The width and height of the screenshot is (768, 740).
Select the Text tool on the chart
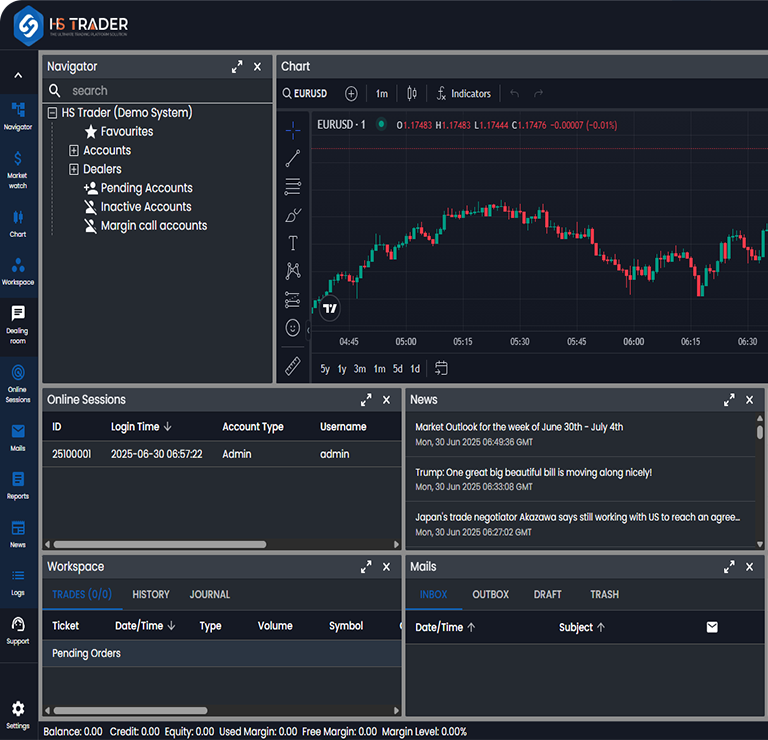pyautogui.click(x=293, y=243)
